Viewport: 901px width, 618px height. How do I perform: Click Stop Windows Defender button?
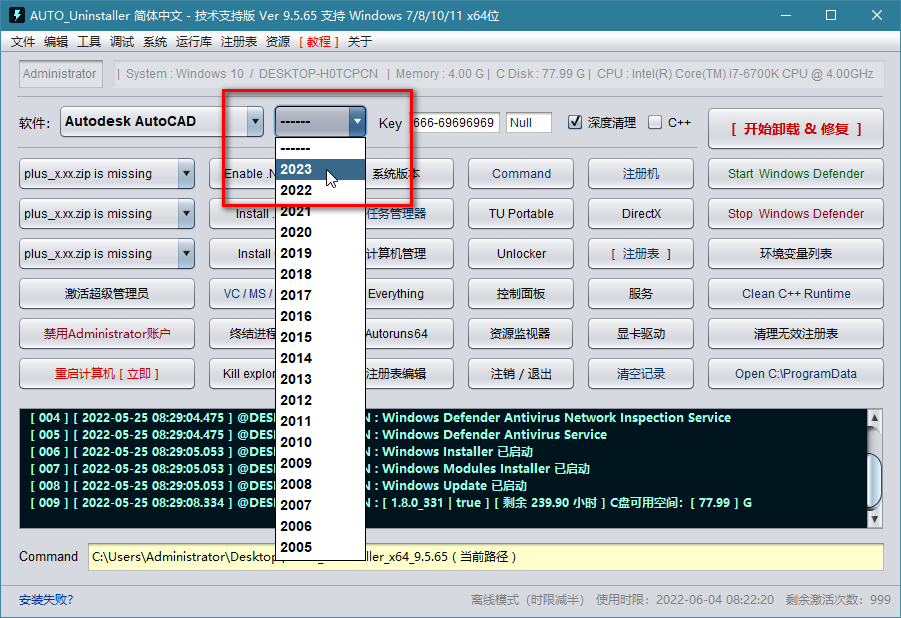point(795,214)
